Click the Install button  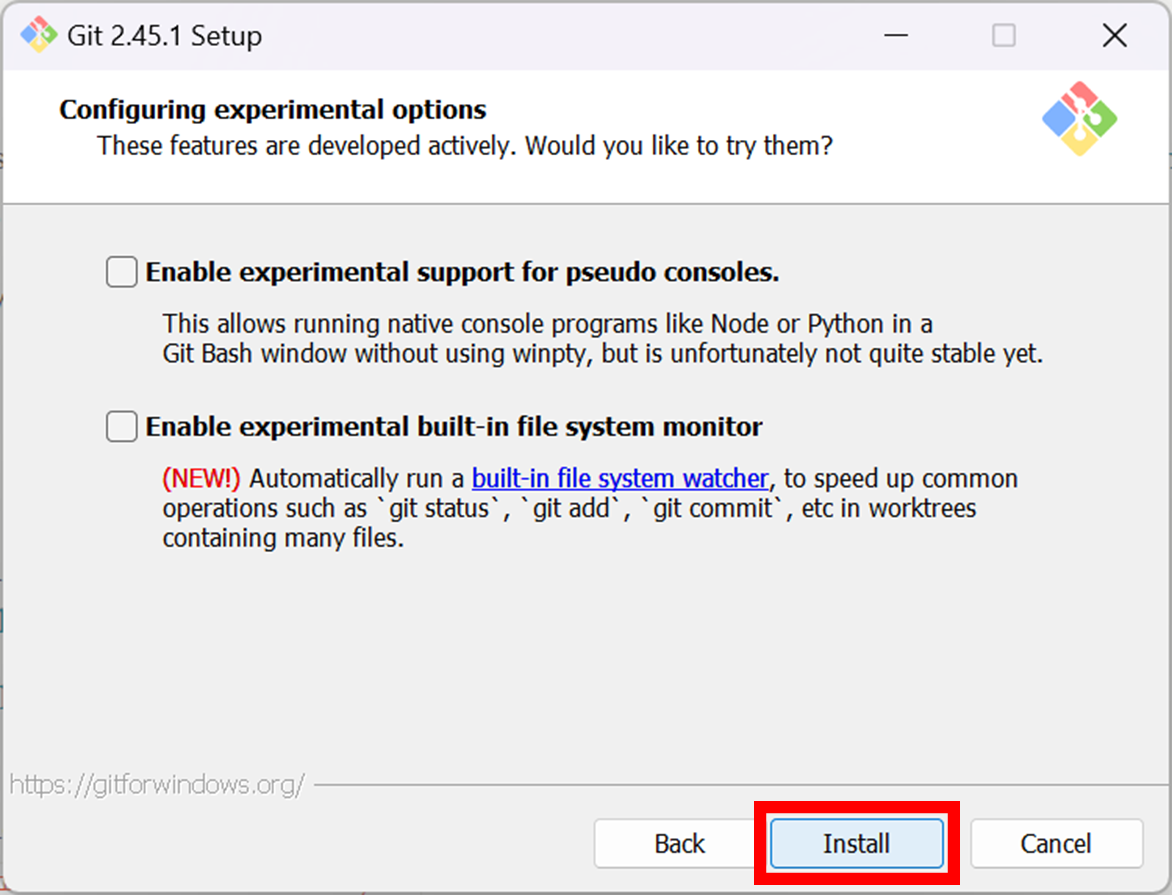(857, 843)
